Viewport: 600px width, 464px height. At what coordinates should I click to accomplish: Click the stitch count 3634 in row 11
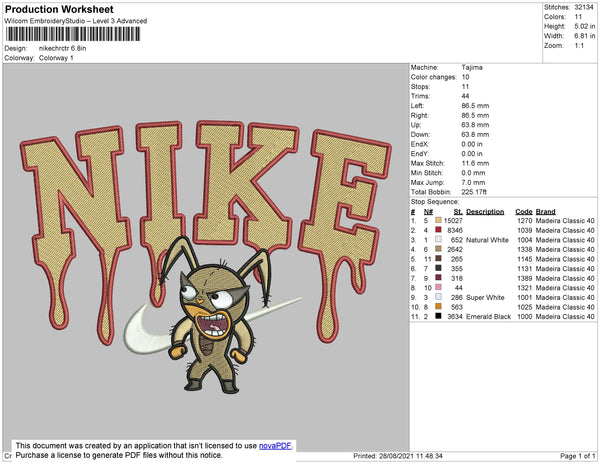pos(455,317)
